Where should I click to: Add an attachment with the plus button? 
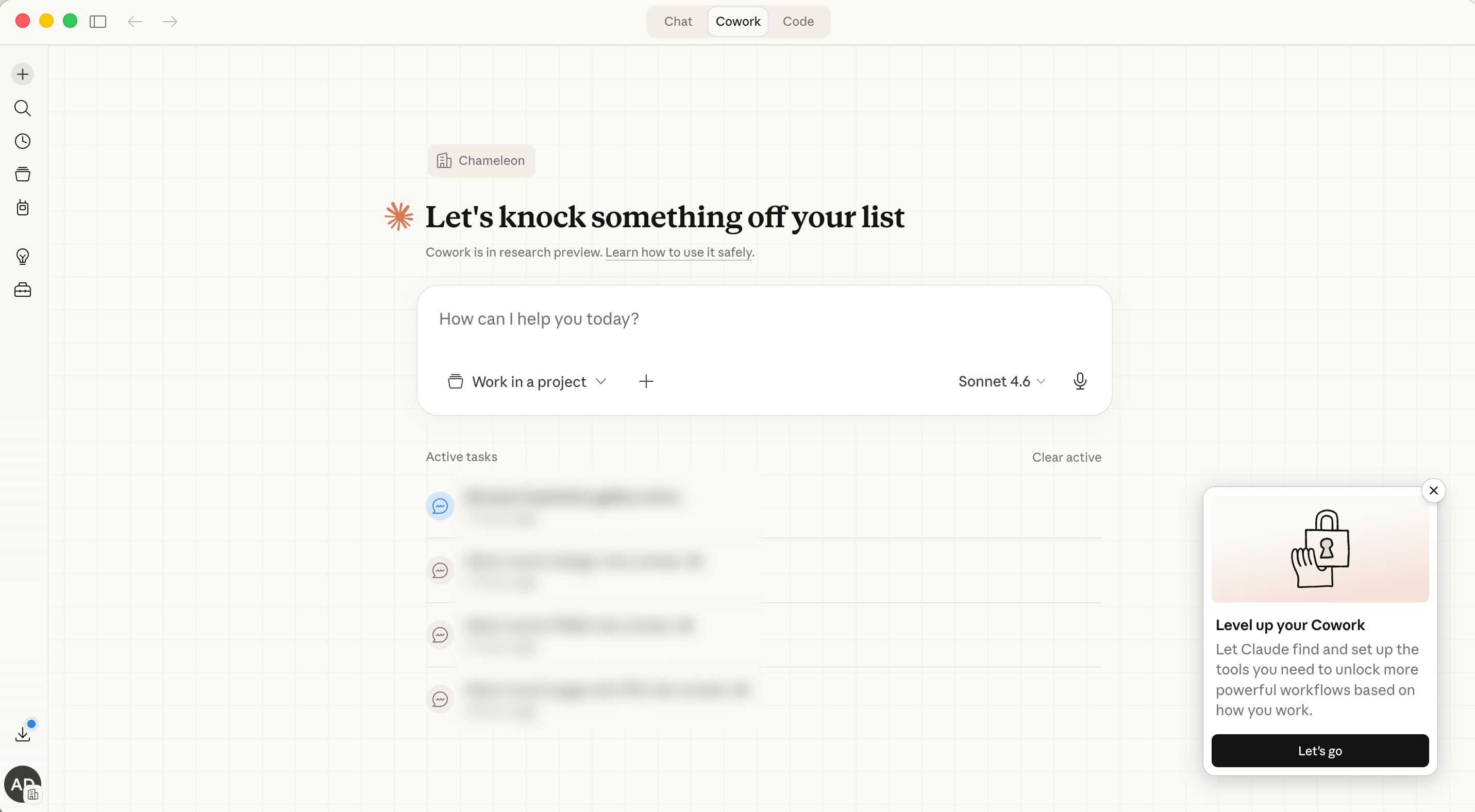coord(646,381)
